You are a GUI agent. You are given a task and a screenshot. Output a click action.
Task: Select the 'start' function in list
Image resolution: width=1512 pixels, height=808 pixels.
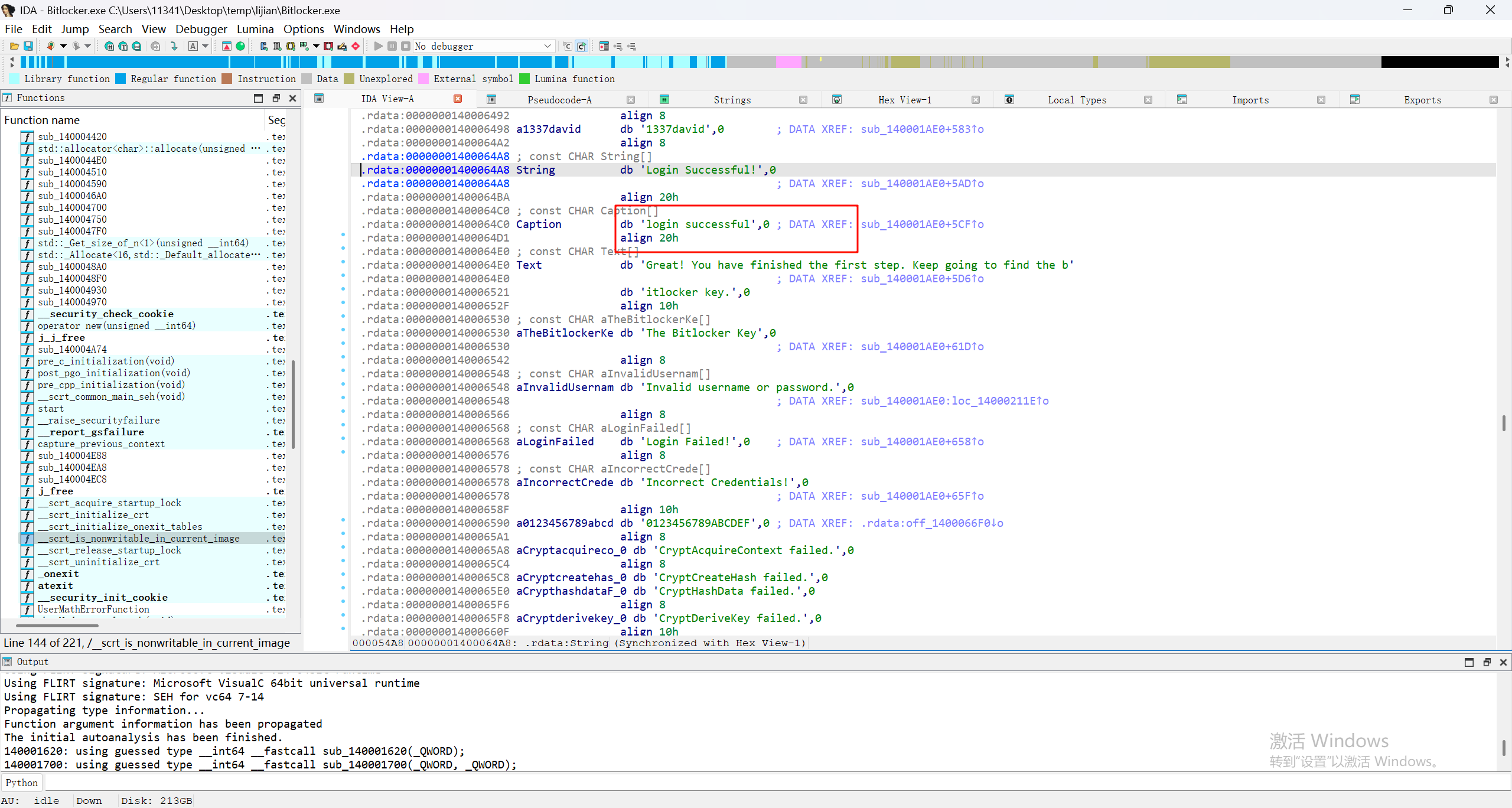point(51,409)
